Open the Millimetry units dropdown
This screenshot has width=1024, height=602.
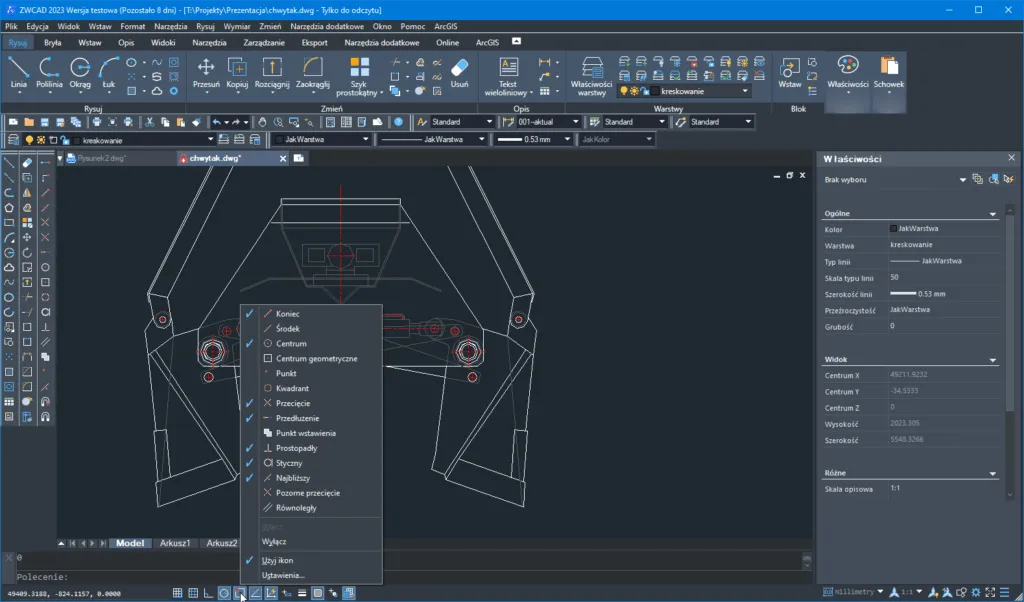click(854, 592)
